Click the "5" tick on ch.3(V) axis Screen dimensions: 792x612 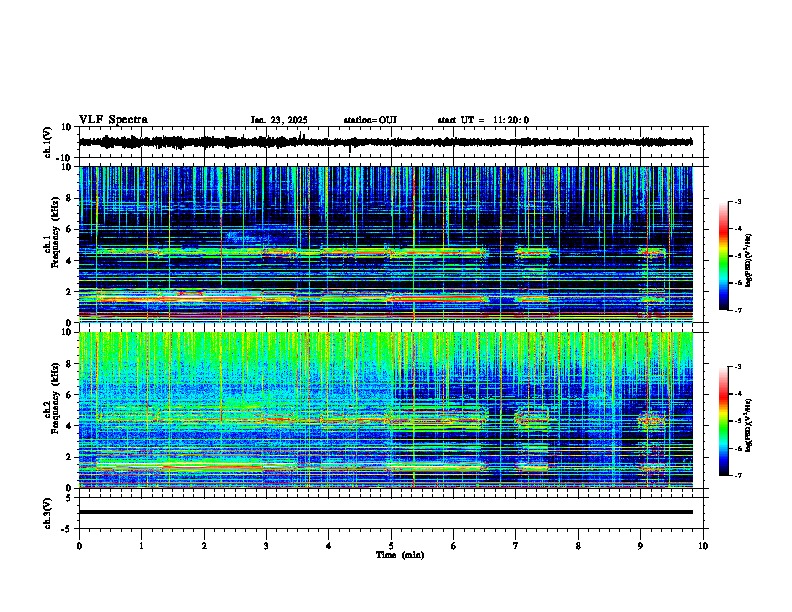pos(70,498)
